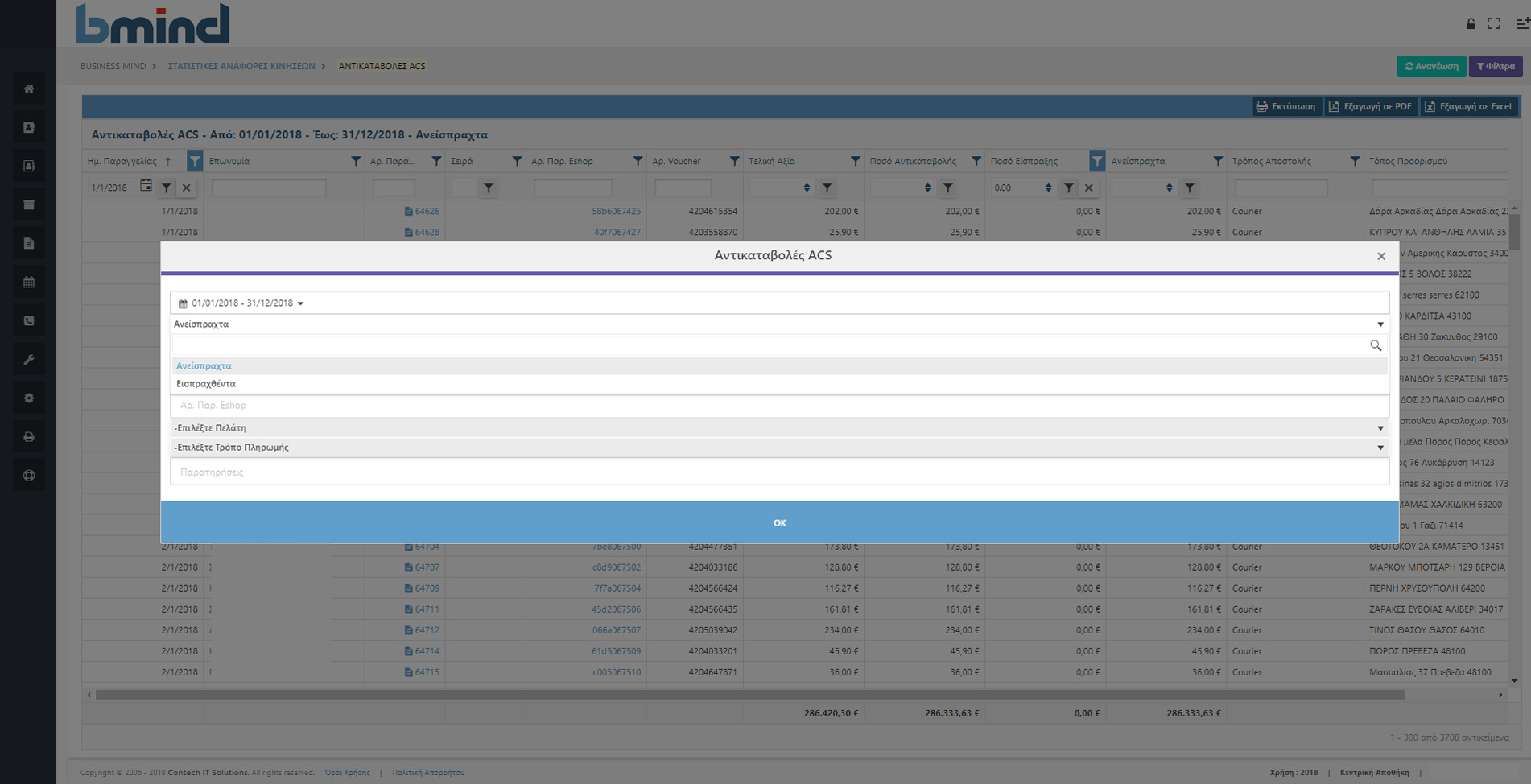The width and height of the screenshot is (1531, 784).
Task: Click document icon for order 64709
Action: tap(408, 588)
